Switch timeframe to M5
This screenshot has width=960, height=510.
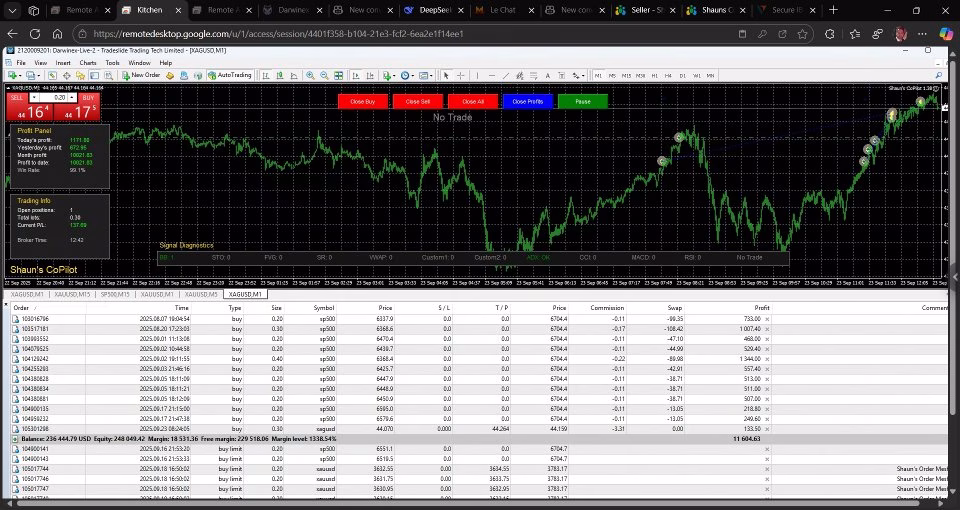(x=612, y=75)
